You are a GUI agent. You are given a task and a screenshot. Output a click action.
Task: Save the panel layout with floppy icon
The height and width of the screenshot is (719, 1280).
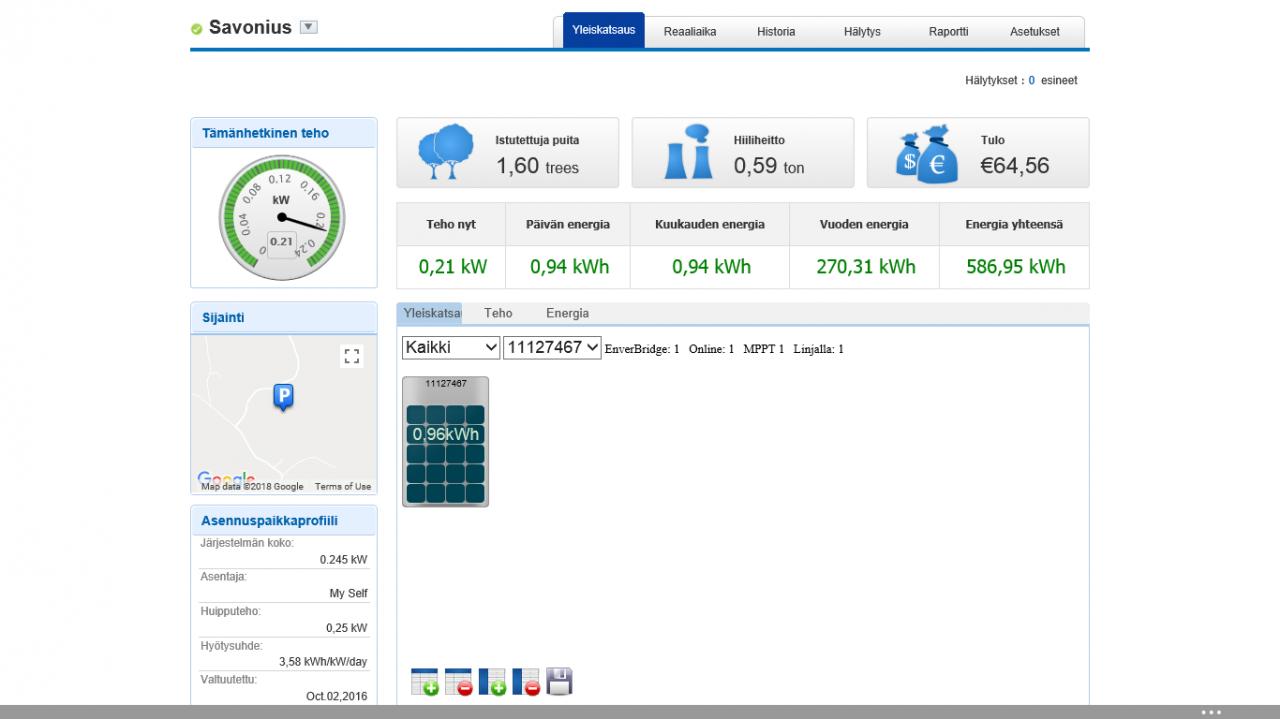point(559,681)
